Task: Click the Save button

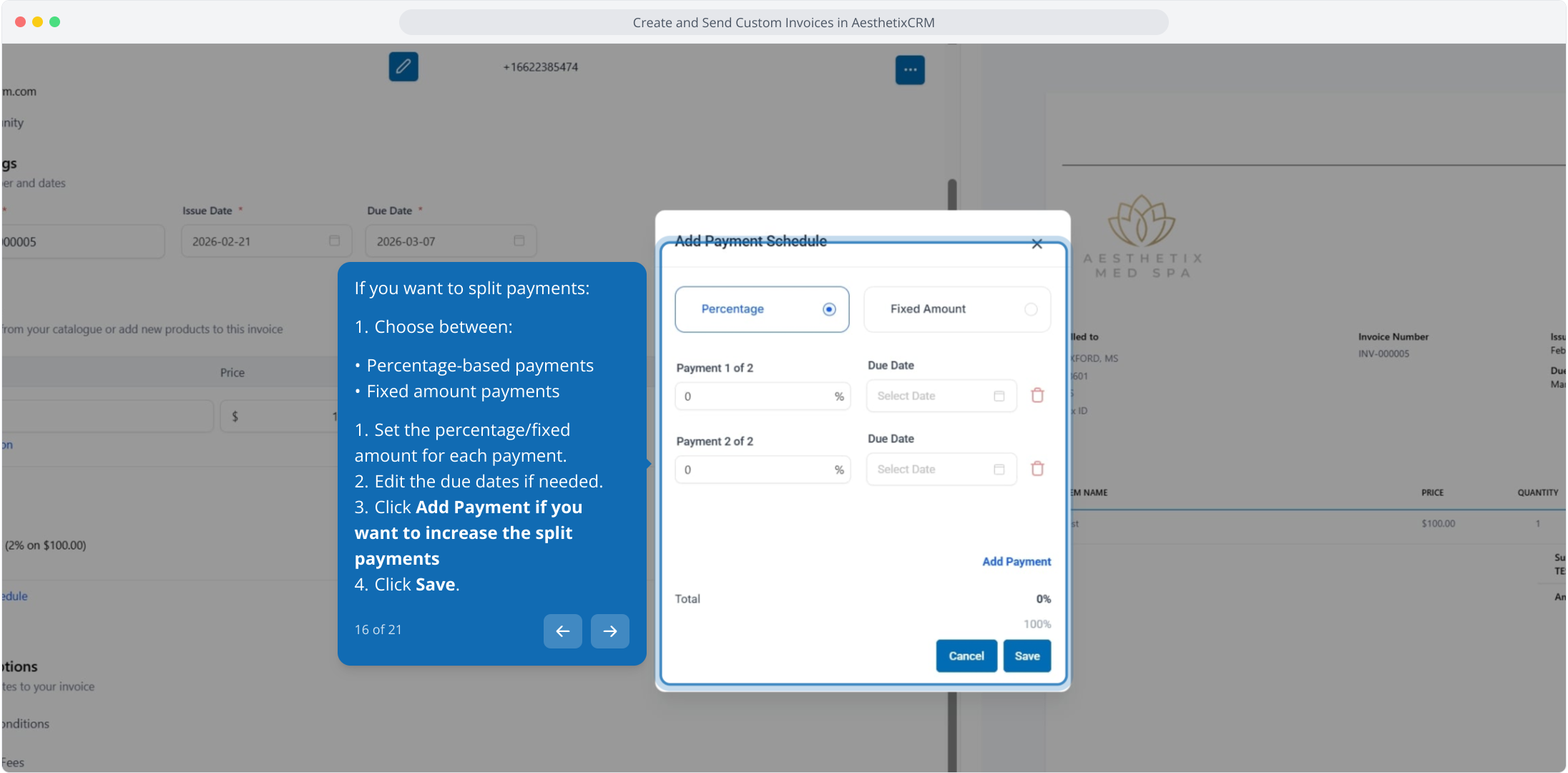Action: [x=1026, y=656]
